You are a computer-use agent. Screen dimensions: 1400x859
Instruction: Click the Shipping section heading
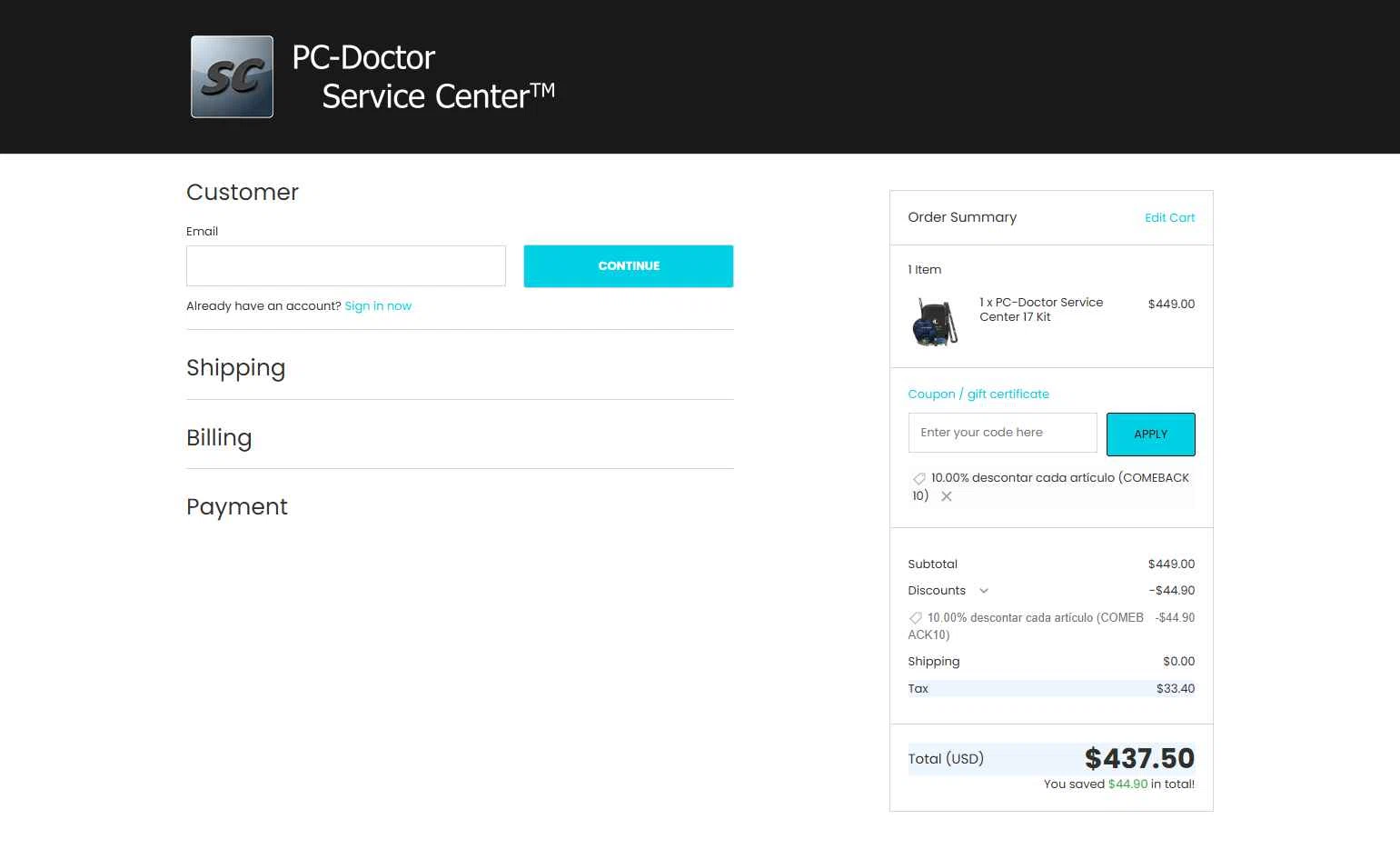pyautogui.click(x=235, y=367)
